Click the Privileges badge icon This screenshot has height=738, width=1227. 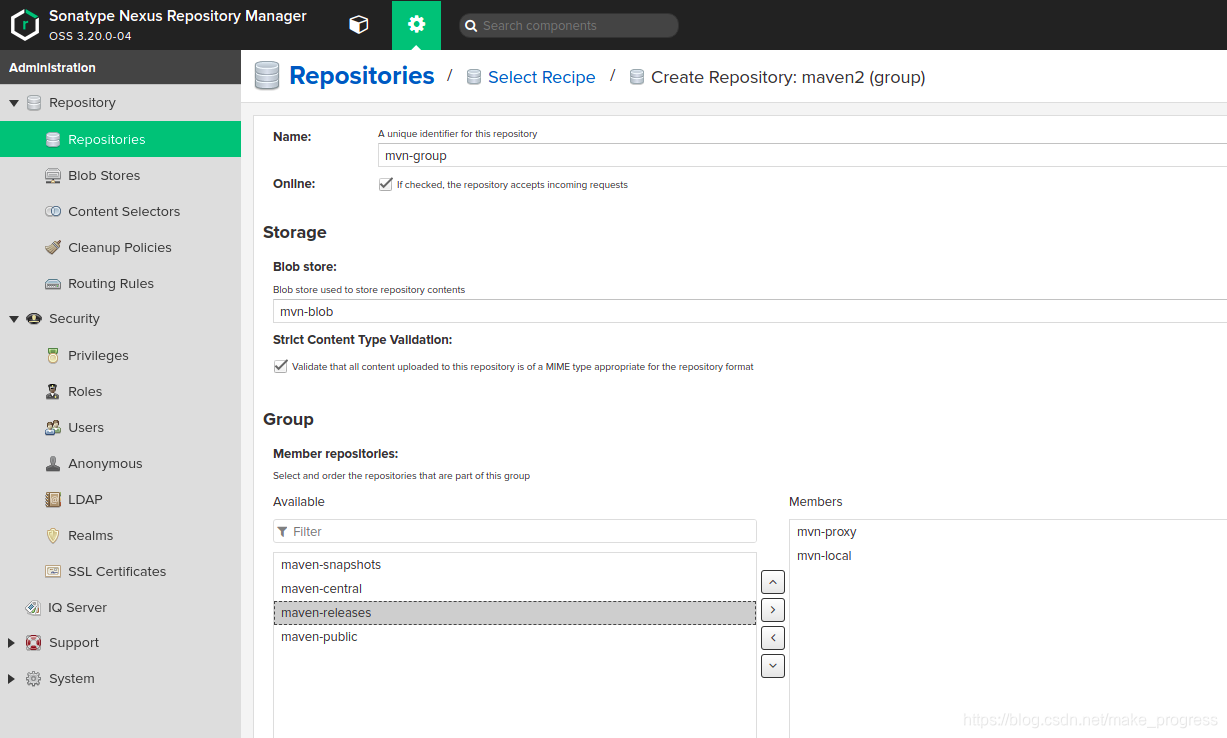[x=53, y=355]
